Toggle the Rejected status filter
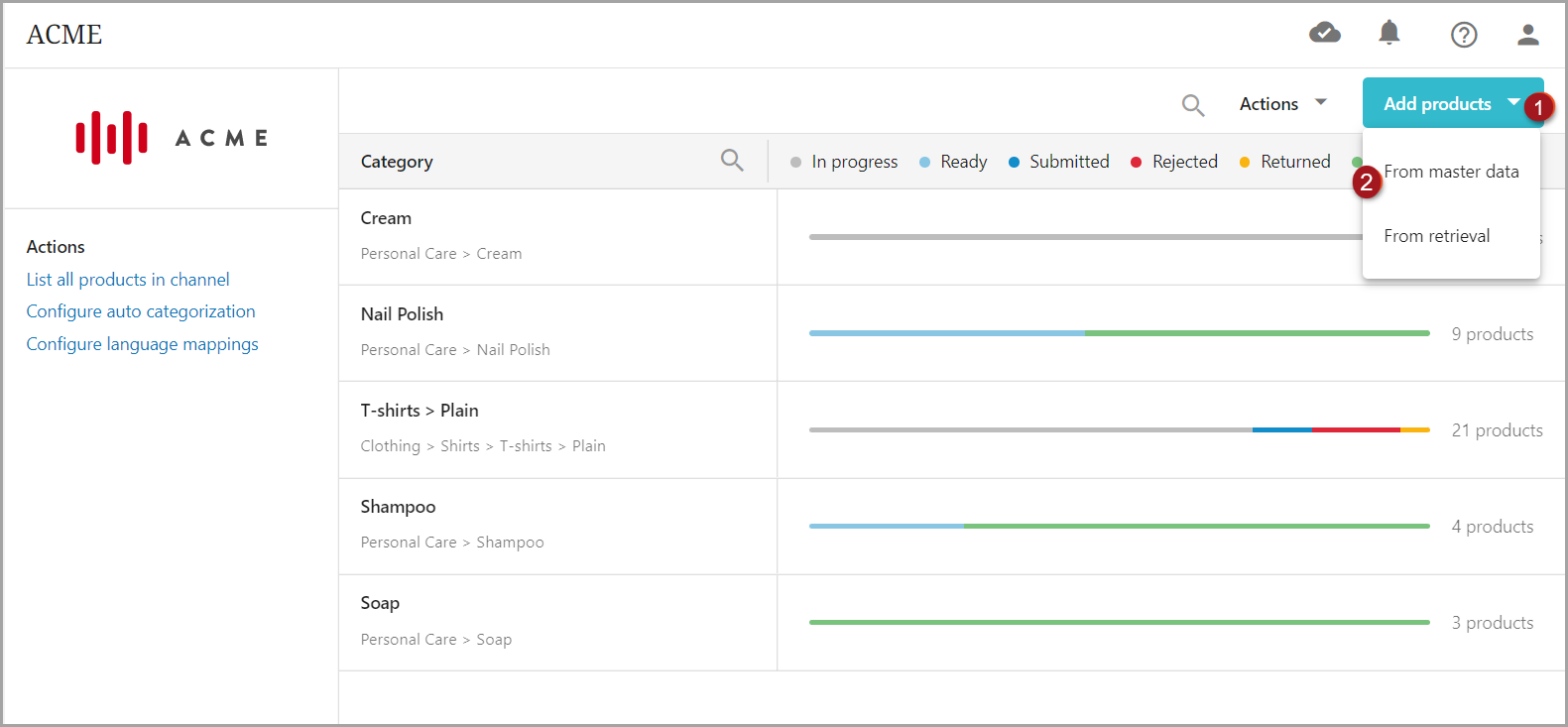 coord(1174,162)
